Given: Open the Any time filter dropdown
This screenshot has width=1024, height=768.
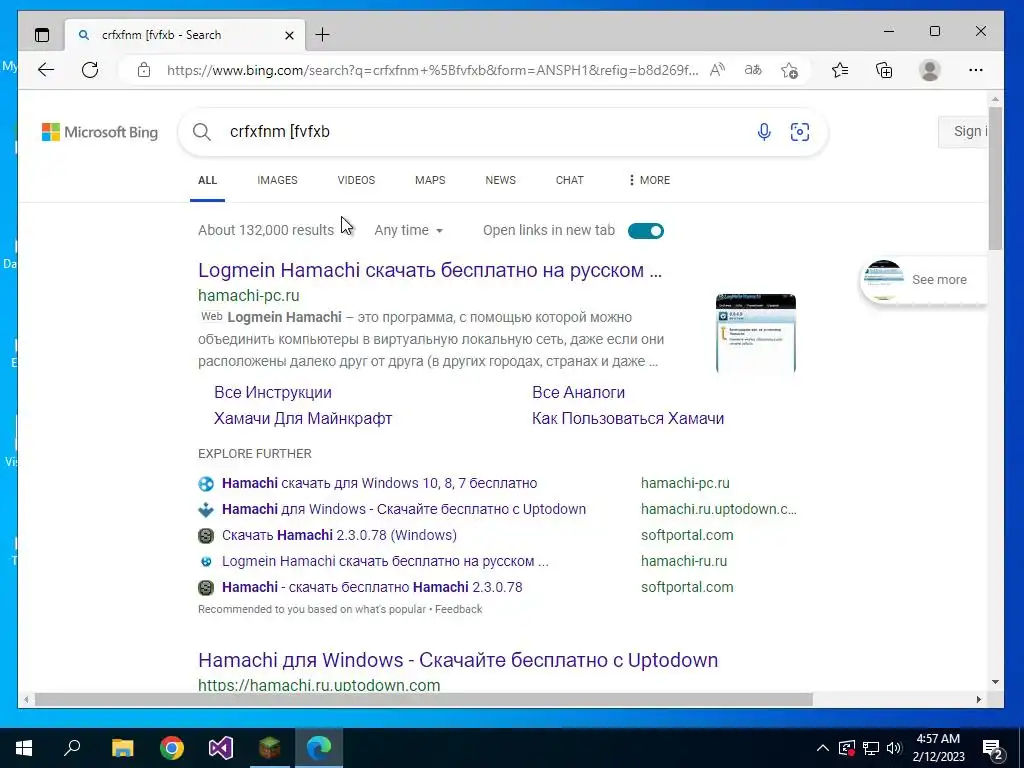Looking at the screenshot, I should [409, 231].
